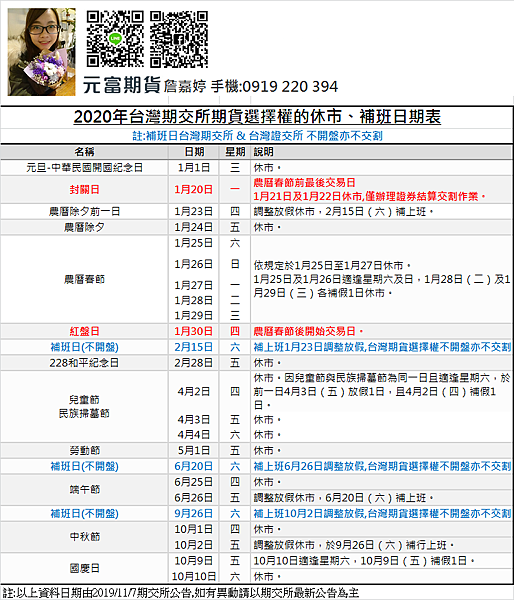Click the 1月27日 date cell
This screenshot has width=514, height=600.
coord(194,285)
